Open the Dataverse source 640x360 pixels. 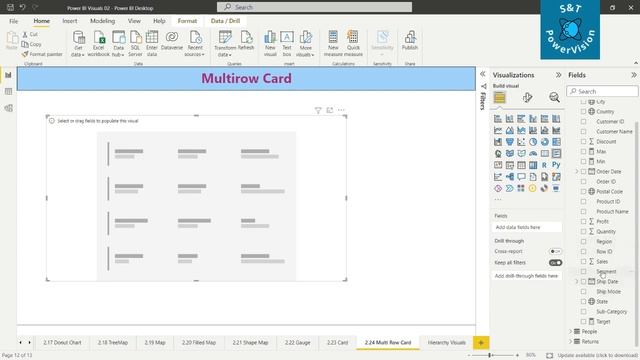(172, 41)
